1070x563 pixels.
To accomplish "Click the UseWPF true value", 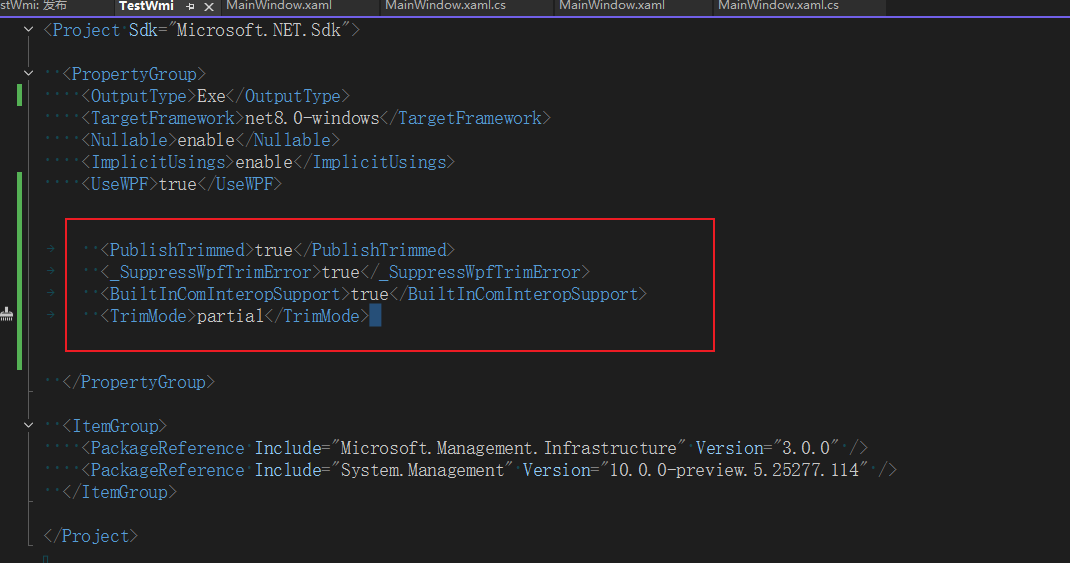I will [x=178, y=184].
